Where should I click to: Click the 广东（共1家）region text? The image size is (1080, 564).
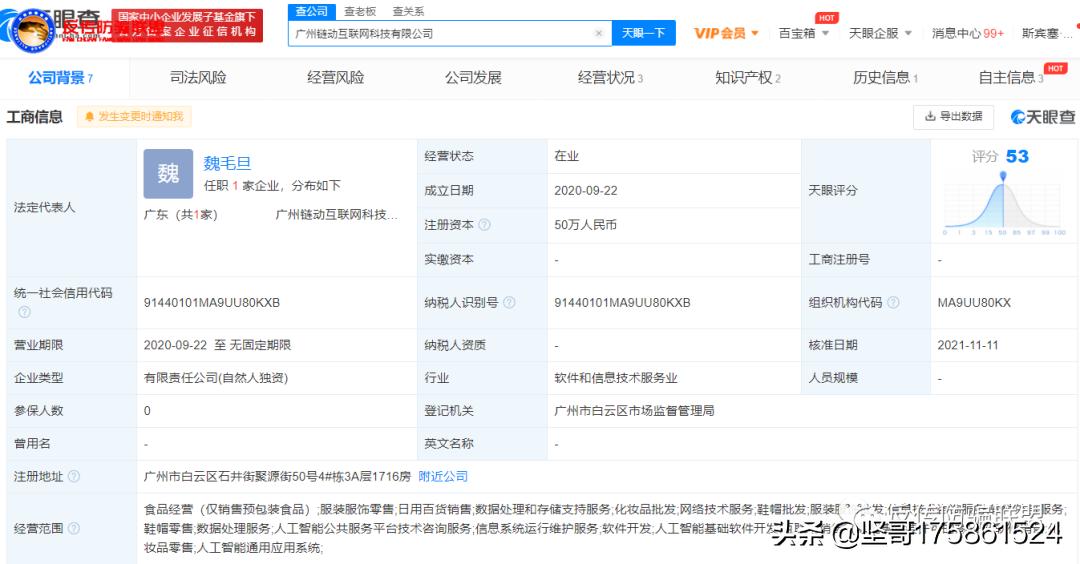[181, 215]
